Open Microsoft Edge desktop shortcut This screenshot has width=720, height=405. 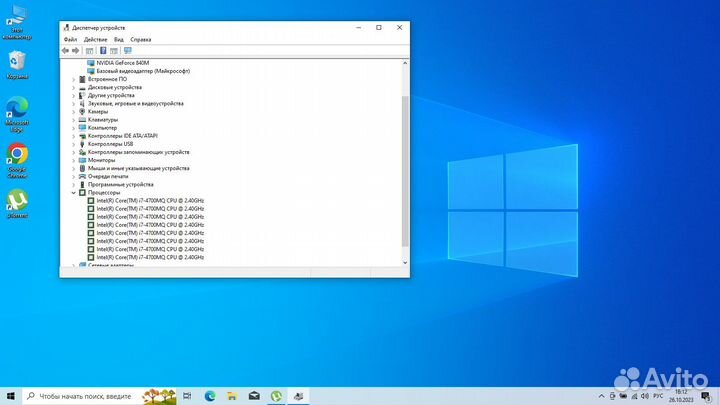pos(17,114)
